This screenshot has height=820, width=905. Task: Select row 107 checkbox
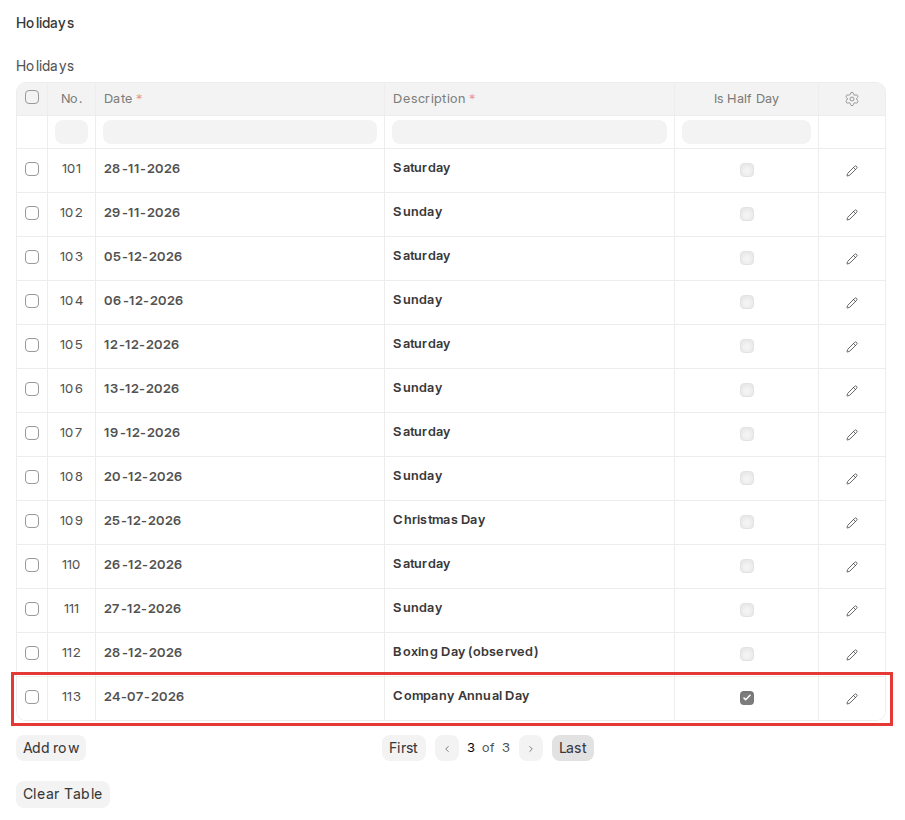pyautogui.click(x=32, y=433)
